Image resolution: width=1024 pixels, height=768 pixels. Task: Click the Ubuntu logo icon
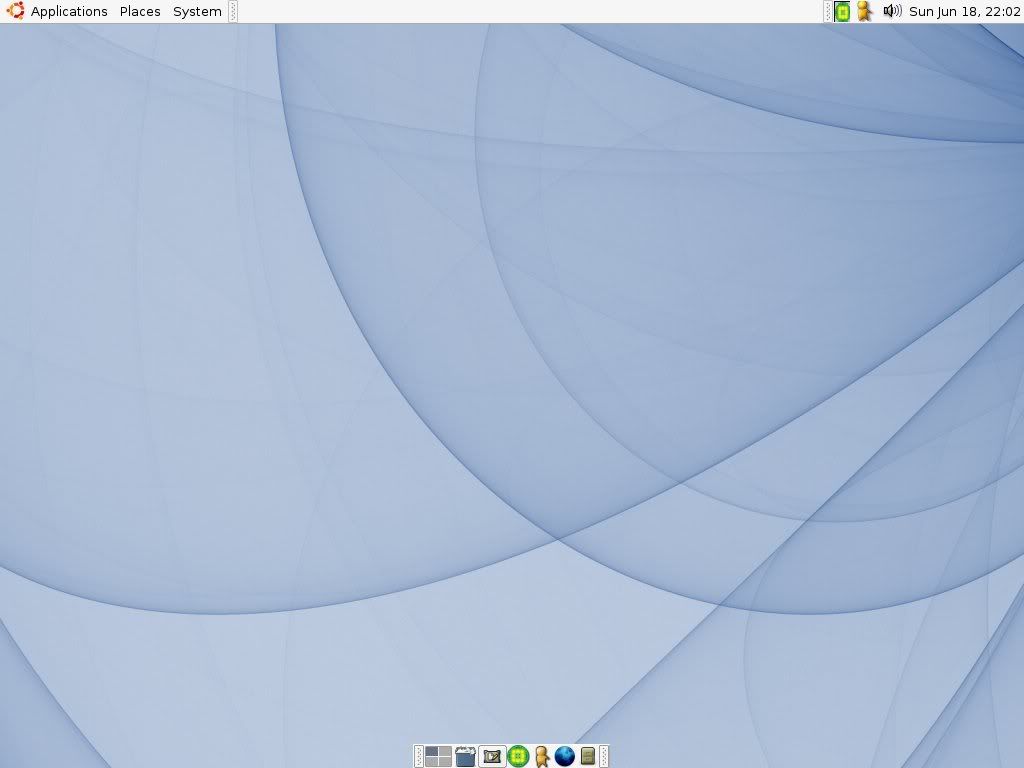[x=15, y=12]
